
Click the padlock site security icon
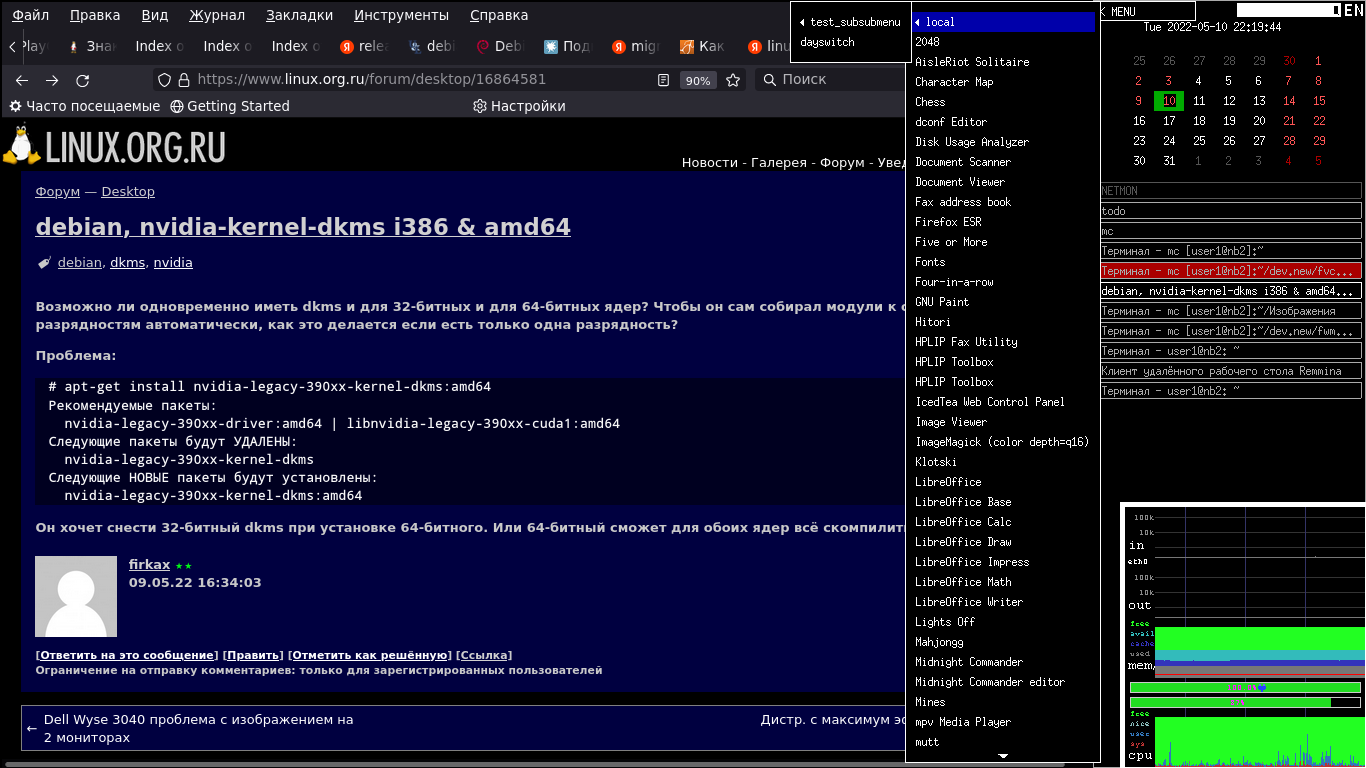pos(183,80)
